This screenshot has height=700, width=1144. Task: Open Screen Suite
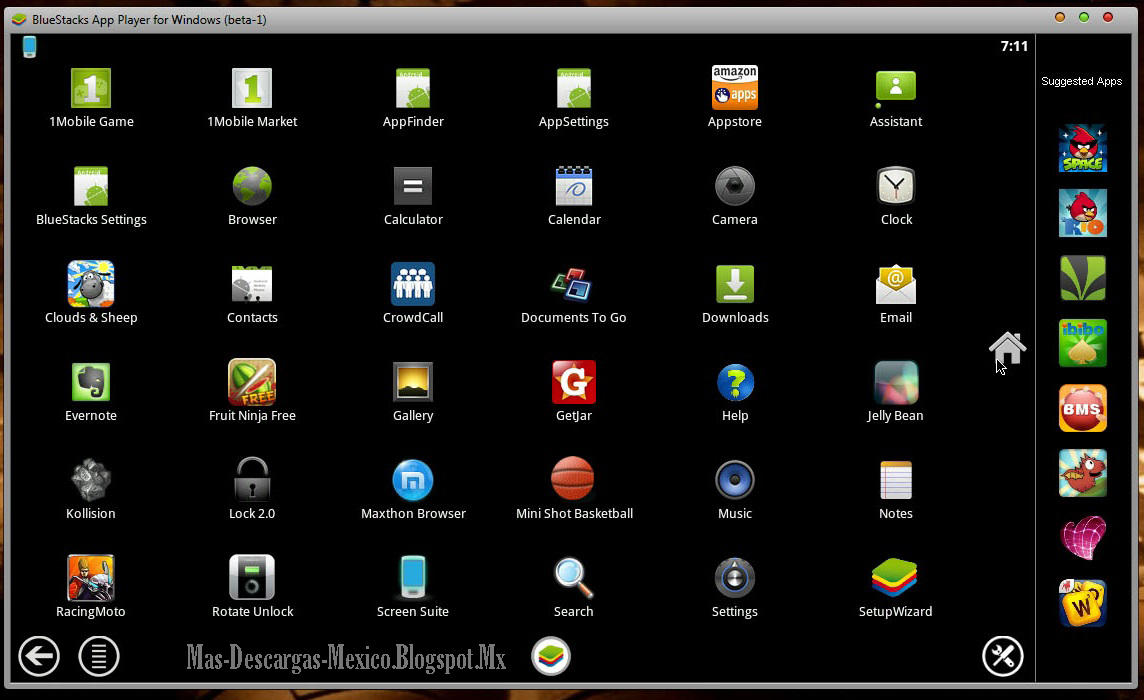coord(413,577)
